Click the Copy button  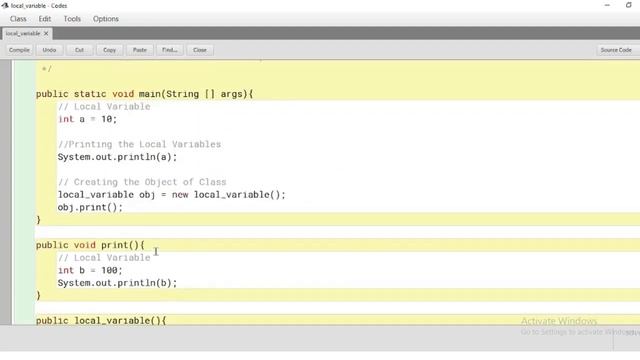pyautogui.click(x=109, y=50)
